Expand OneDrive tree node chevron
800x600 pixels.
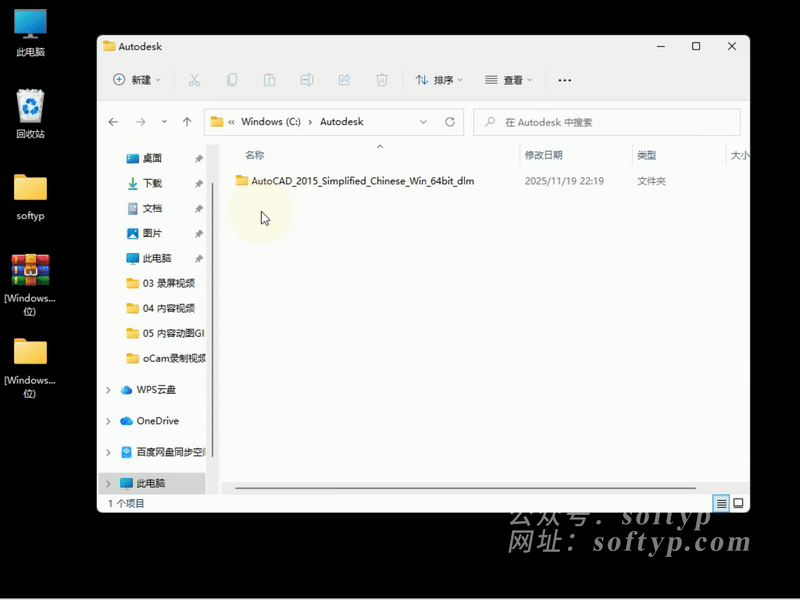108,421
